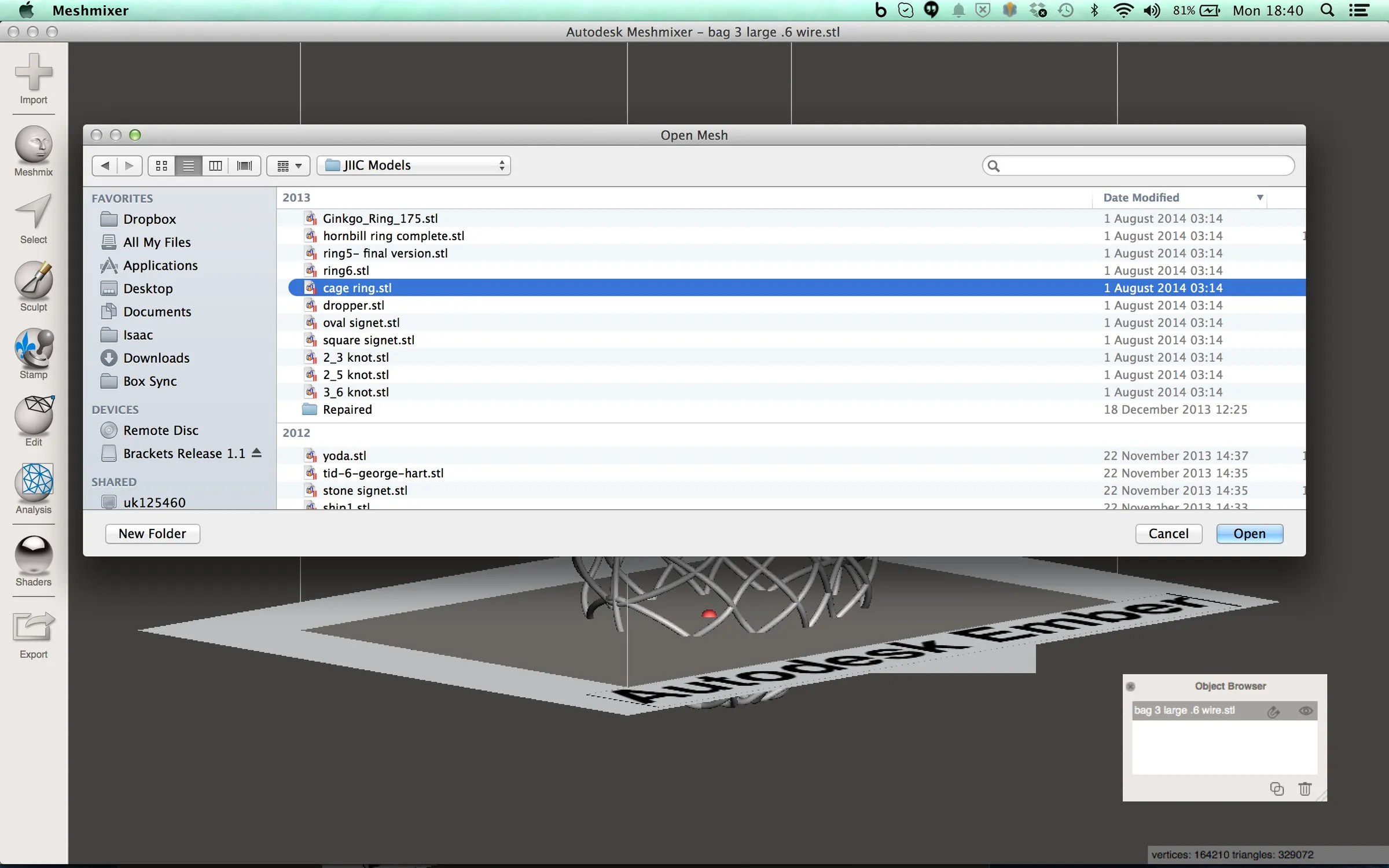Go forward with the right arrow button
Viewport: 1389px width, 868px height.
pos(130,165)
